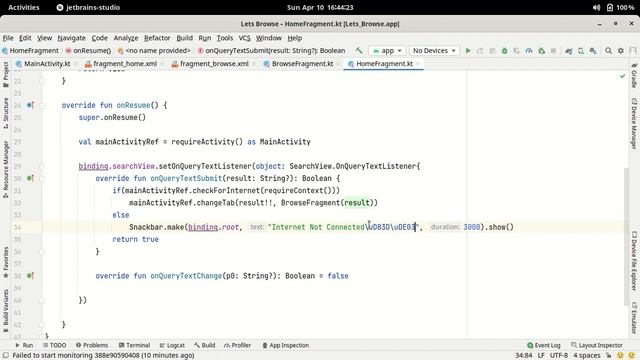Open IDE settings gear icon
This screenshot has height=360, width=640.
(x=620, y=51)
